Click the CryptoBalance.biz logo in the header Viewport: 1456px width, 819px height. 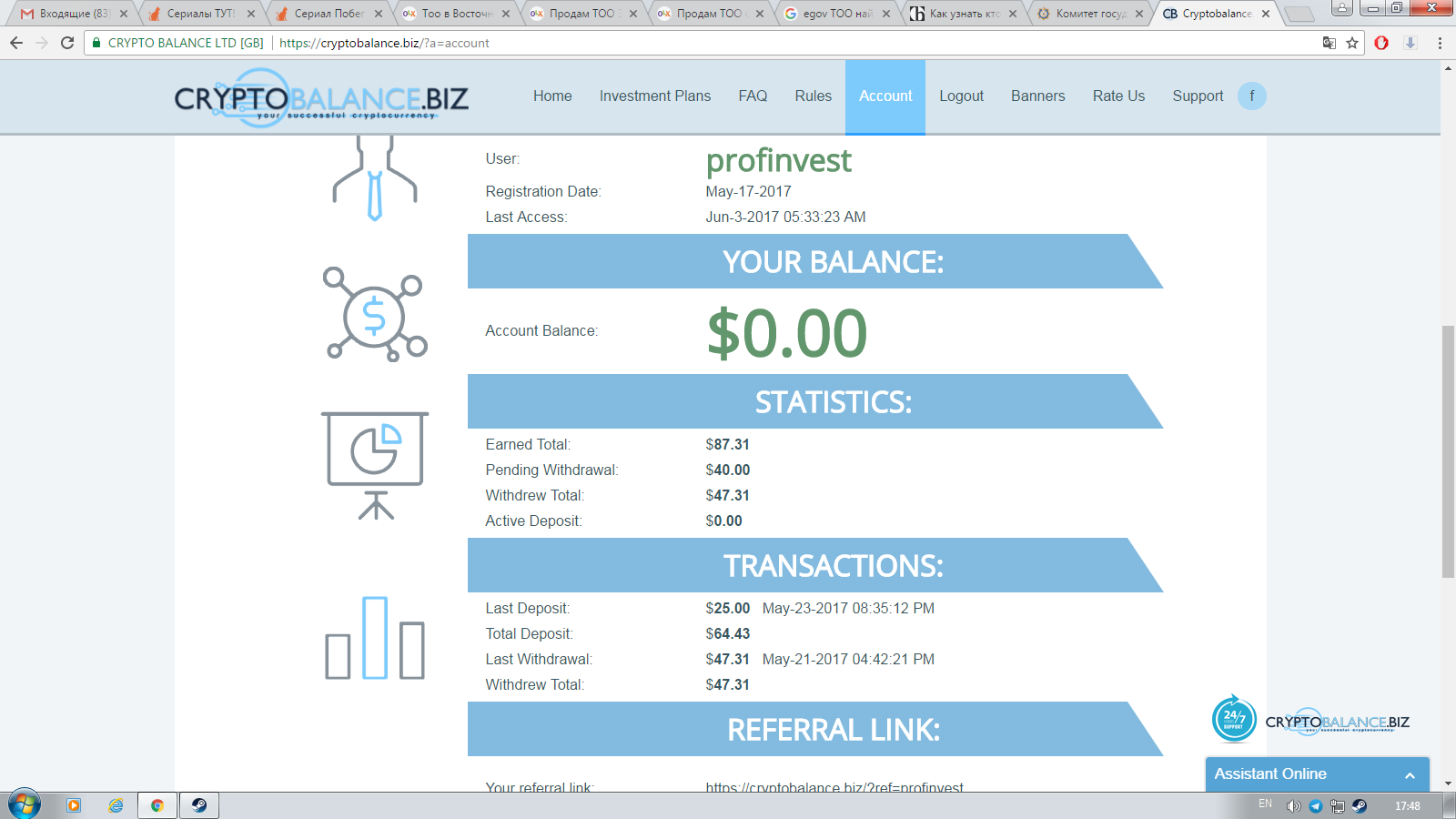click(x=320, y=98)
